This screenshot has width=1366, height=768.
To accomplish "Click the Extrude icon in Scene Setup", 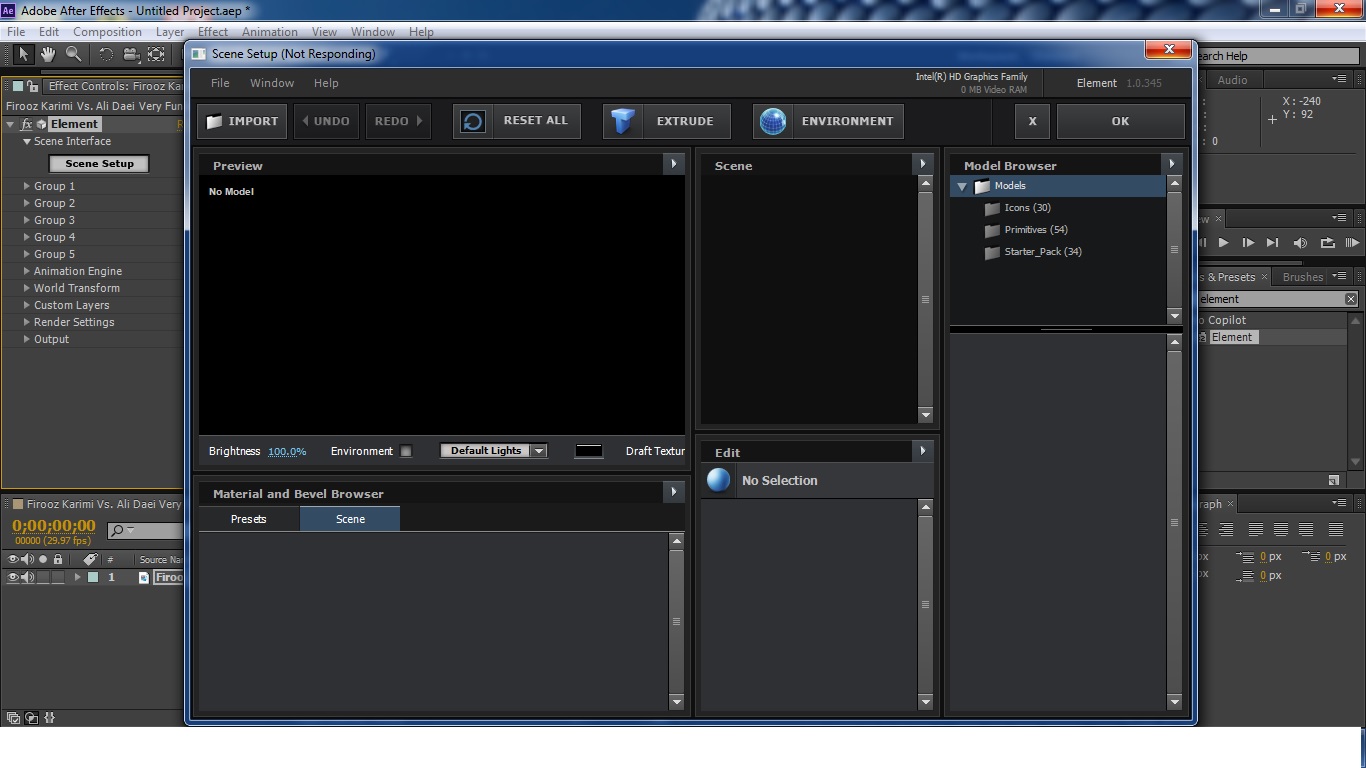I will pos(623,121).
